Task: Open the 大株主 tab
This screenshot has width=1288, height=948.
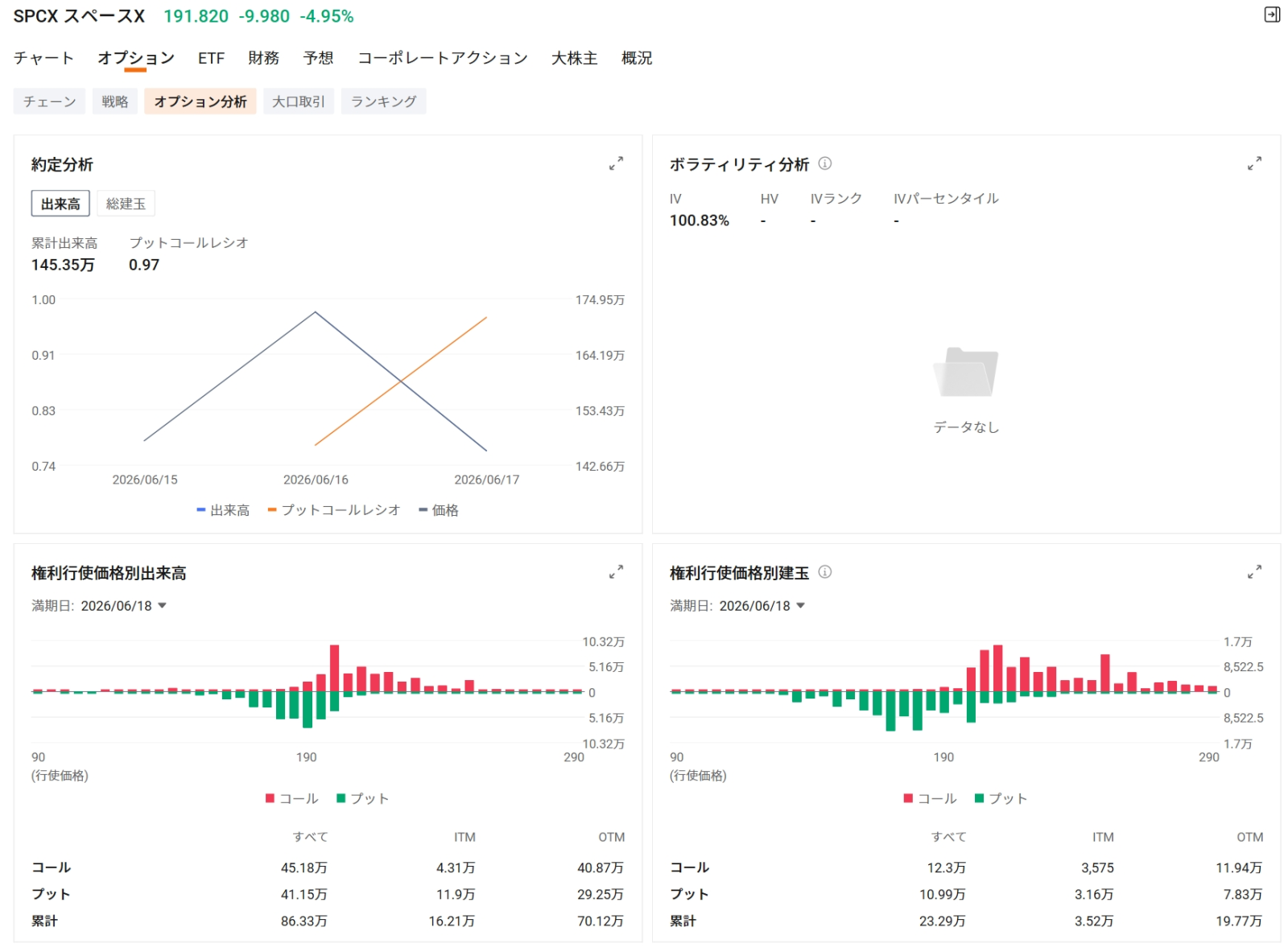Action: pyautogui.click(x=575, y=58)
